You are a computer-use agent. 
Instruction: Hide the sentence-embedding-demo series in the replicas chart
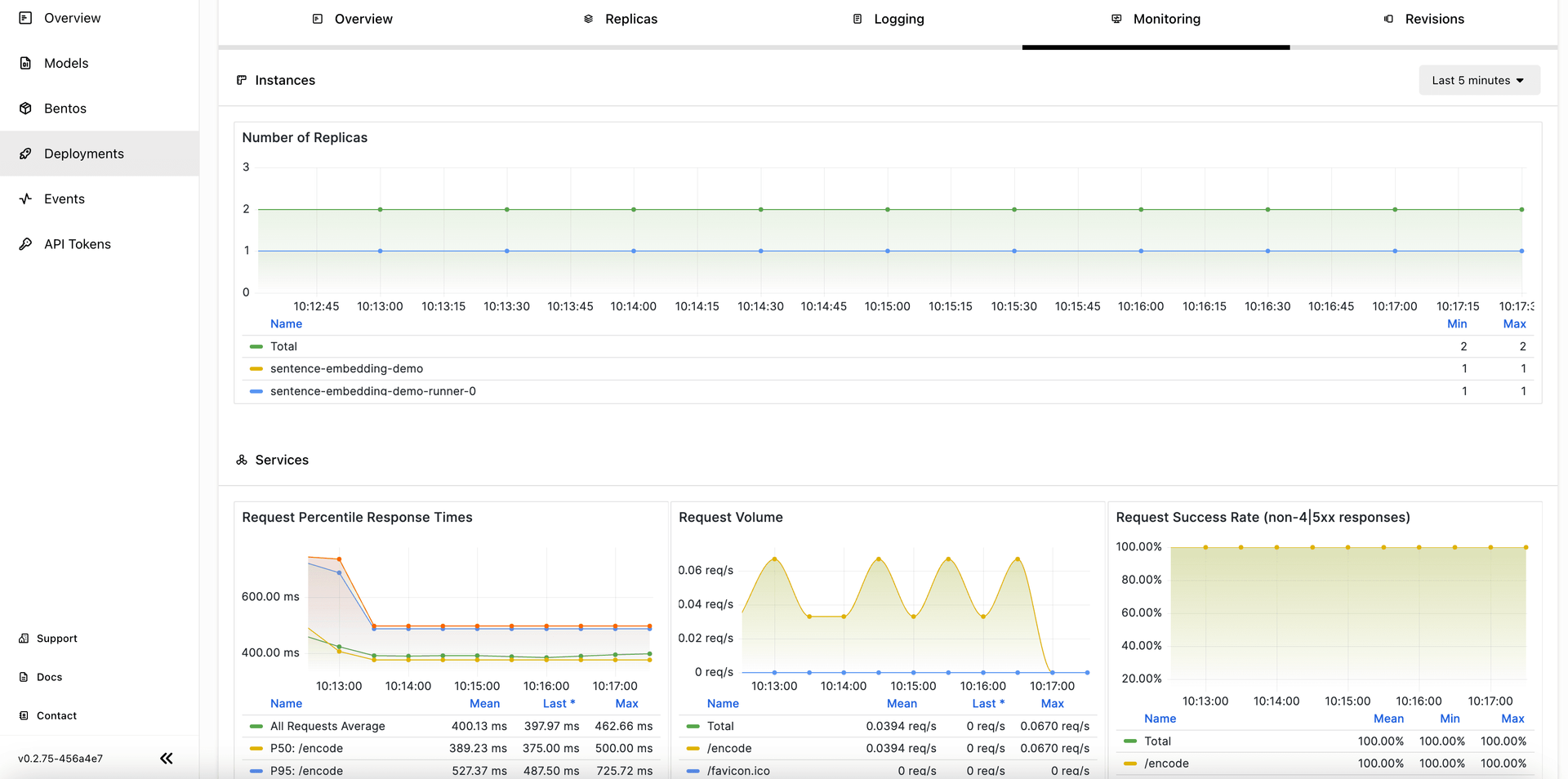click(347, 368)
